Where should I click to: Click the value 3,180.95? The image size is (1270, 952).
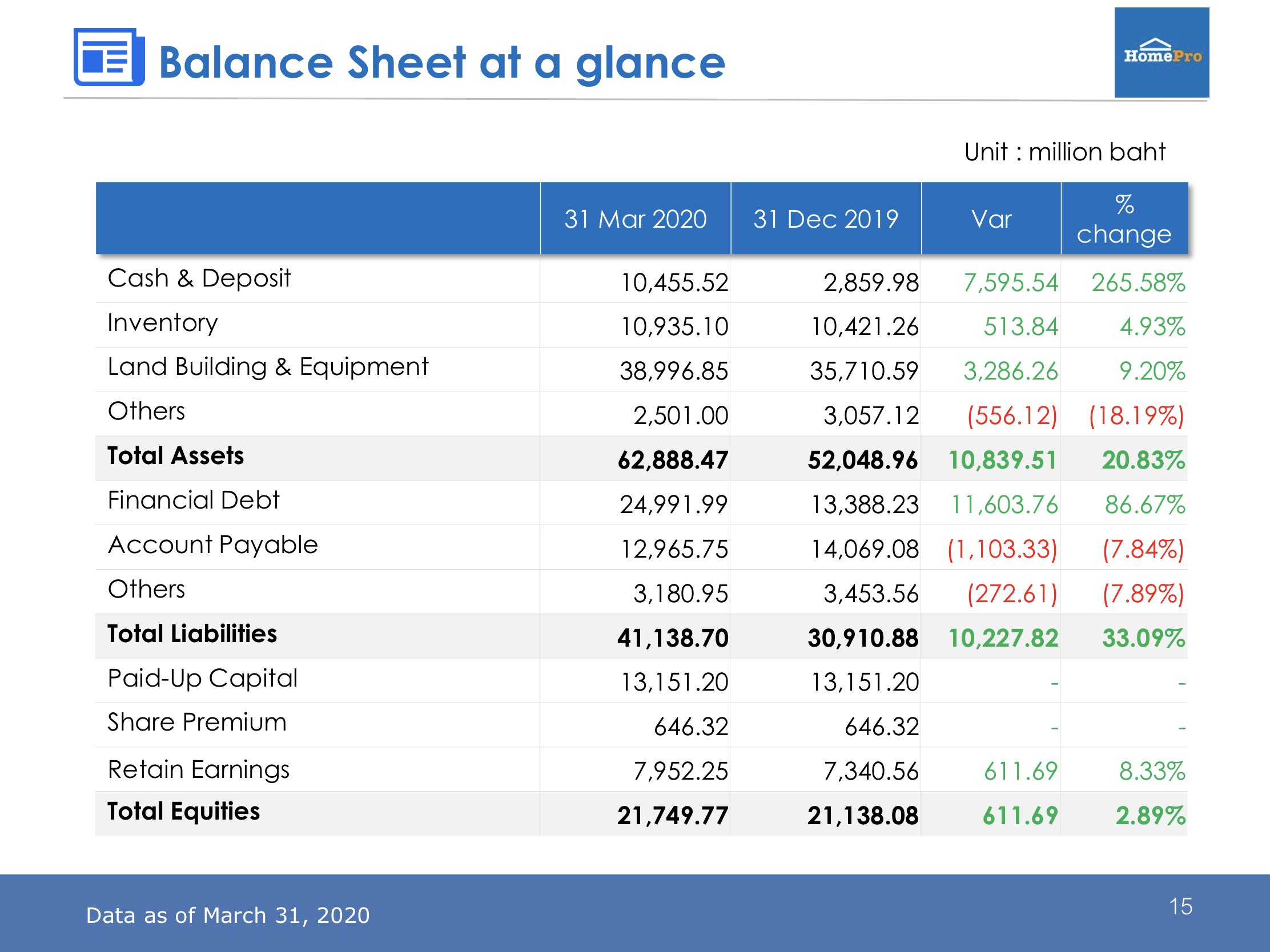[681, 594]
